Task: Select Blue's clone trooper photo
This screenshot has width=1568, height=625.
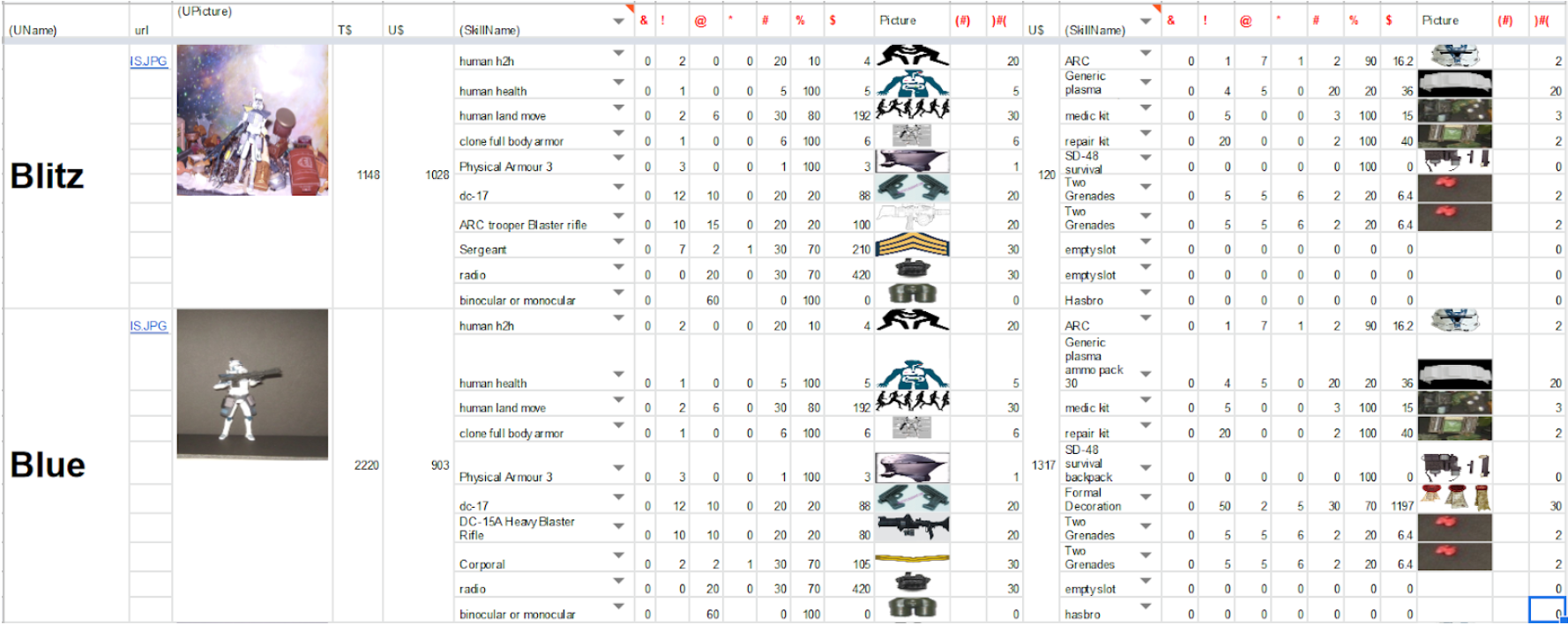Action: [x=252, y=383]
